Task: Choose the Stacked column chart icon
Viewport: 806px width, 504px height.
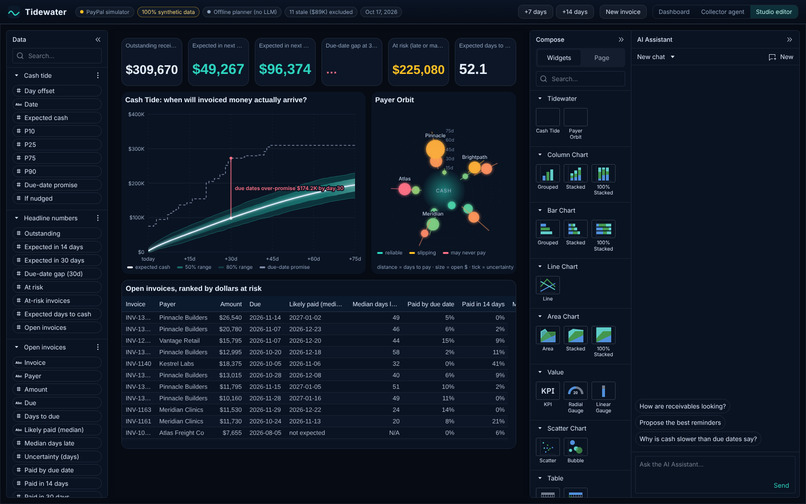Action: pos(576,174)
